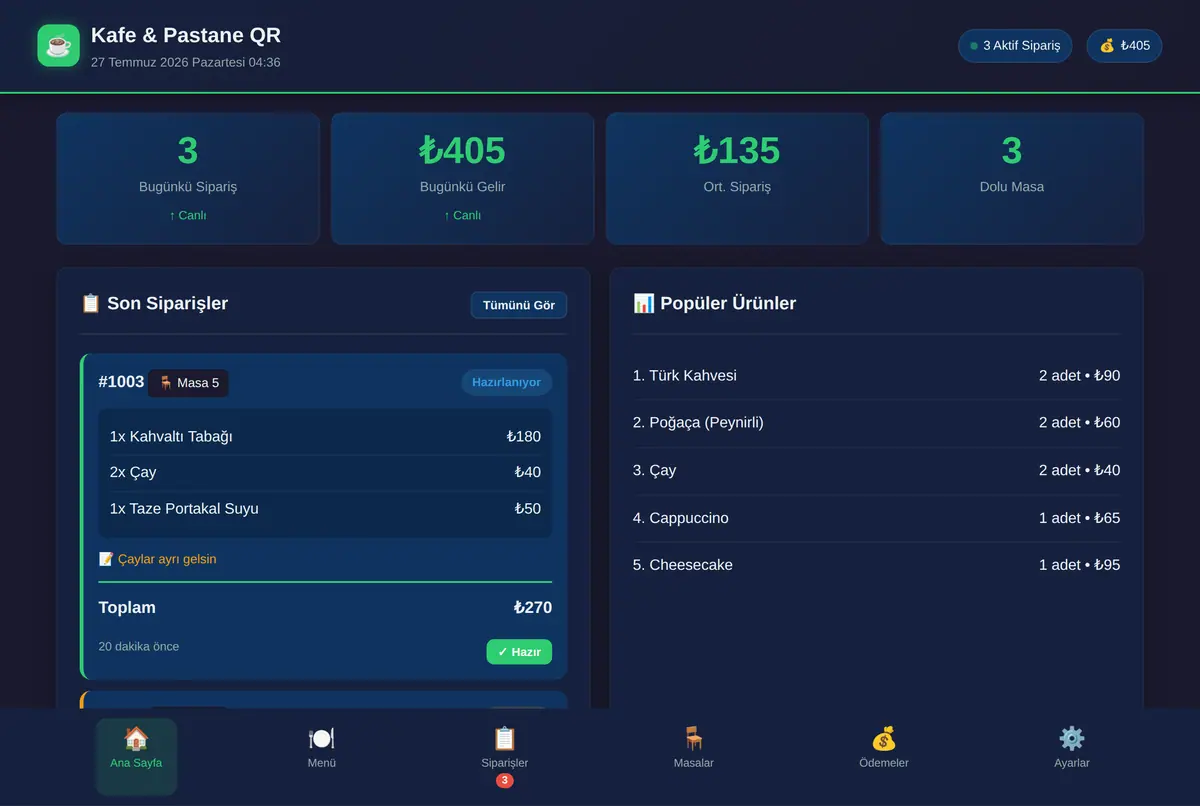Click the red Siparişler badge showing 3
Viewport: 1200px width, 806px height.
coord(505,780)
